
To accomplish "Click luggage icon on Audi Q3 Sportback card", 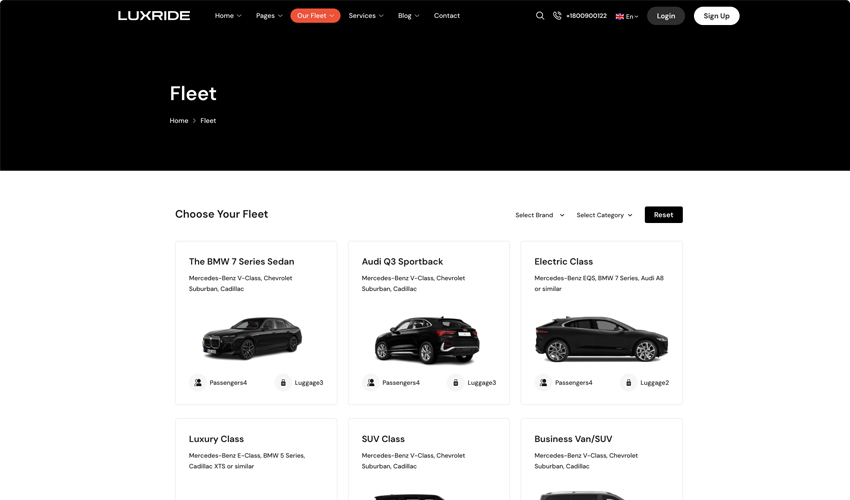I will [x=455, y=382].
